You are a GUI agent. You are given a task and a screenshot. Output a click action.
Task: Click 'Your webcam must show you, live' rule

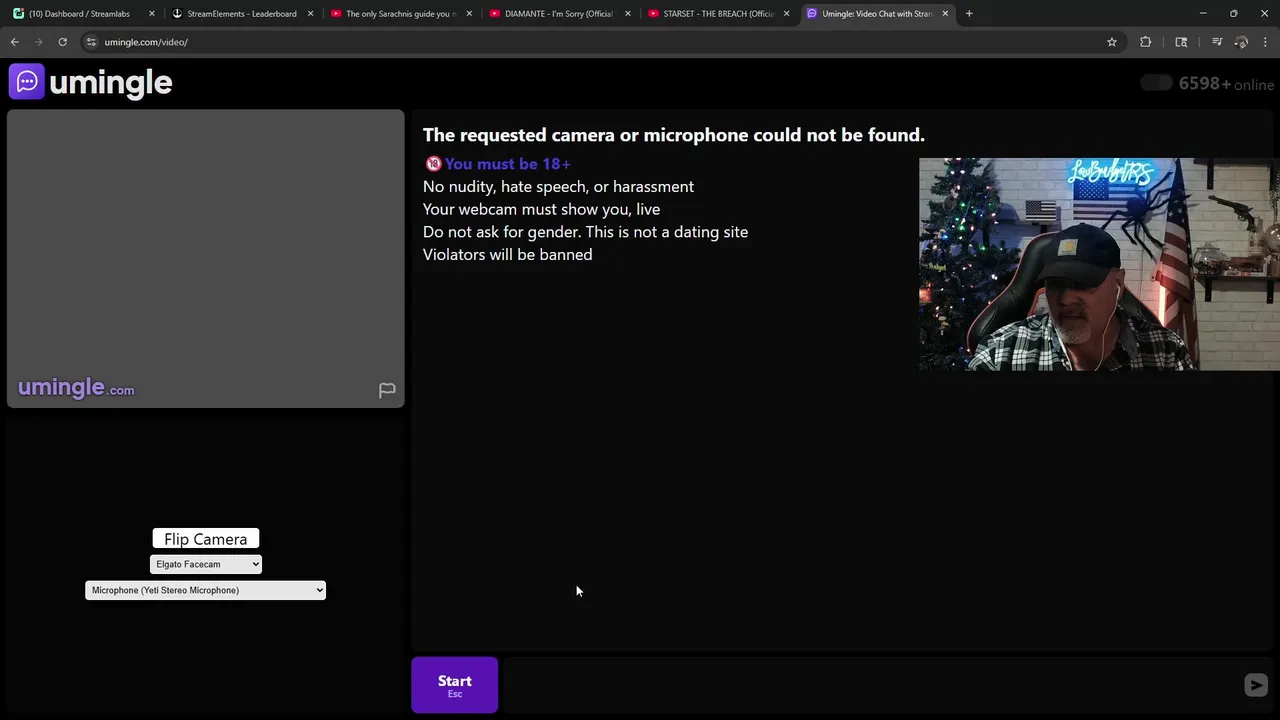[541, 209]
